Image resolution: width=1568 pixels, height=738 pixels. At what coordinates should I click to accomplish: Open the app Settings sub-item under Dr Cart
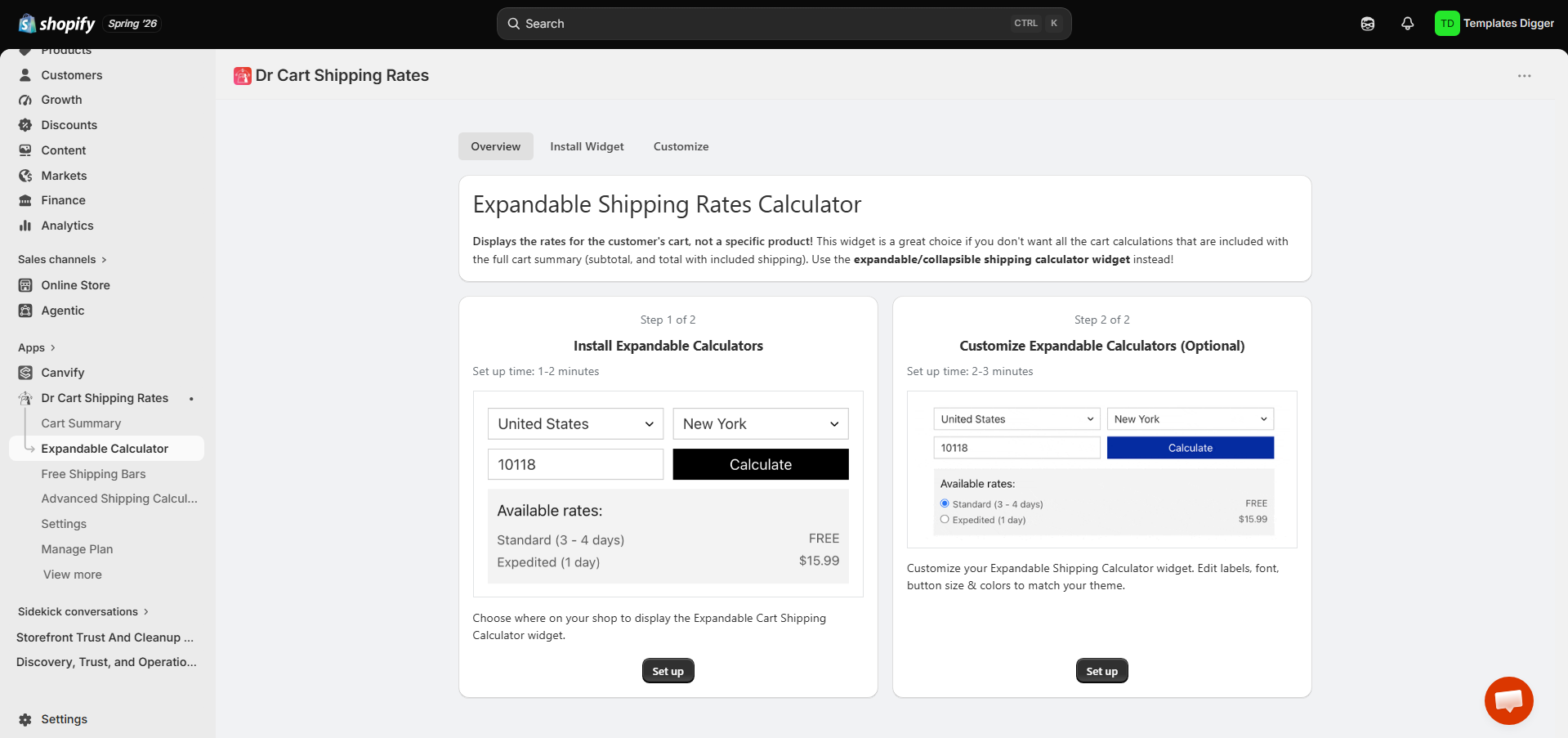64,524
